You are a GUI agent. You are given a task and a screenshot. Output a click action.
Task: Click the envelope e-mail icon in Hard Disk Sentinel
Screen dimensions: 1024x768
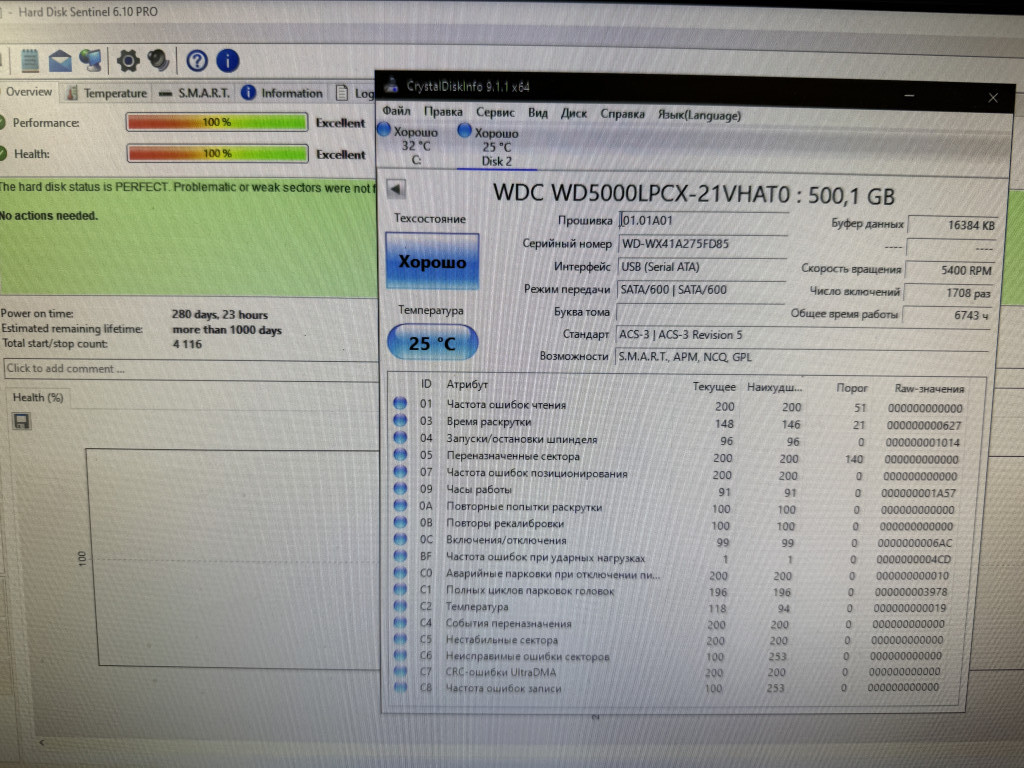pos(59,61)
